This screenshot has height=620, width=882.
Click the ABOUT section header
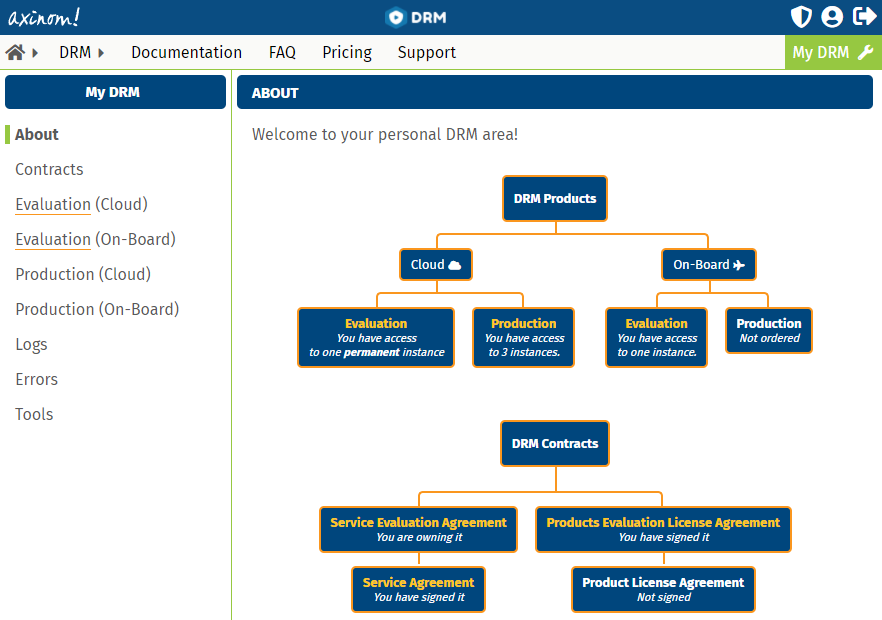(555, 92)
